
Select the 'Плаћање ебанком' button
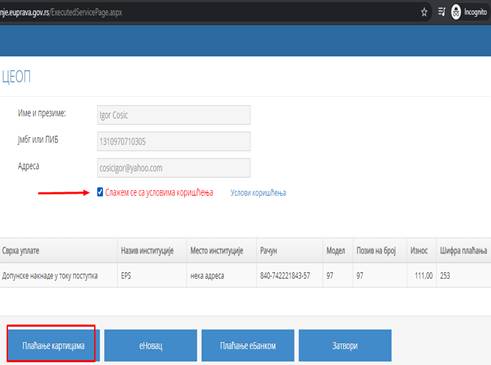[x=248, y=345]
